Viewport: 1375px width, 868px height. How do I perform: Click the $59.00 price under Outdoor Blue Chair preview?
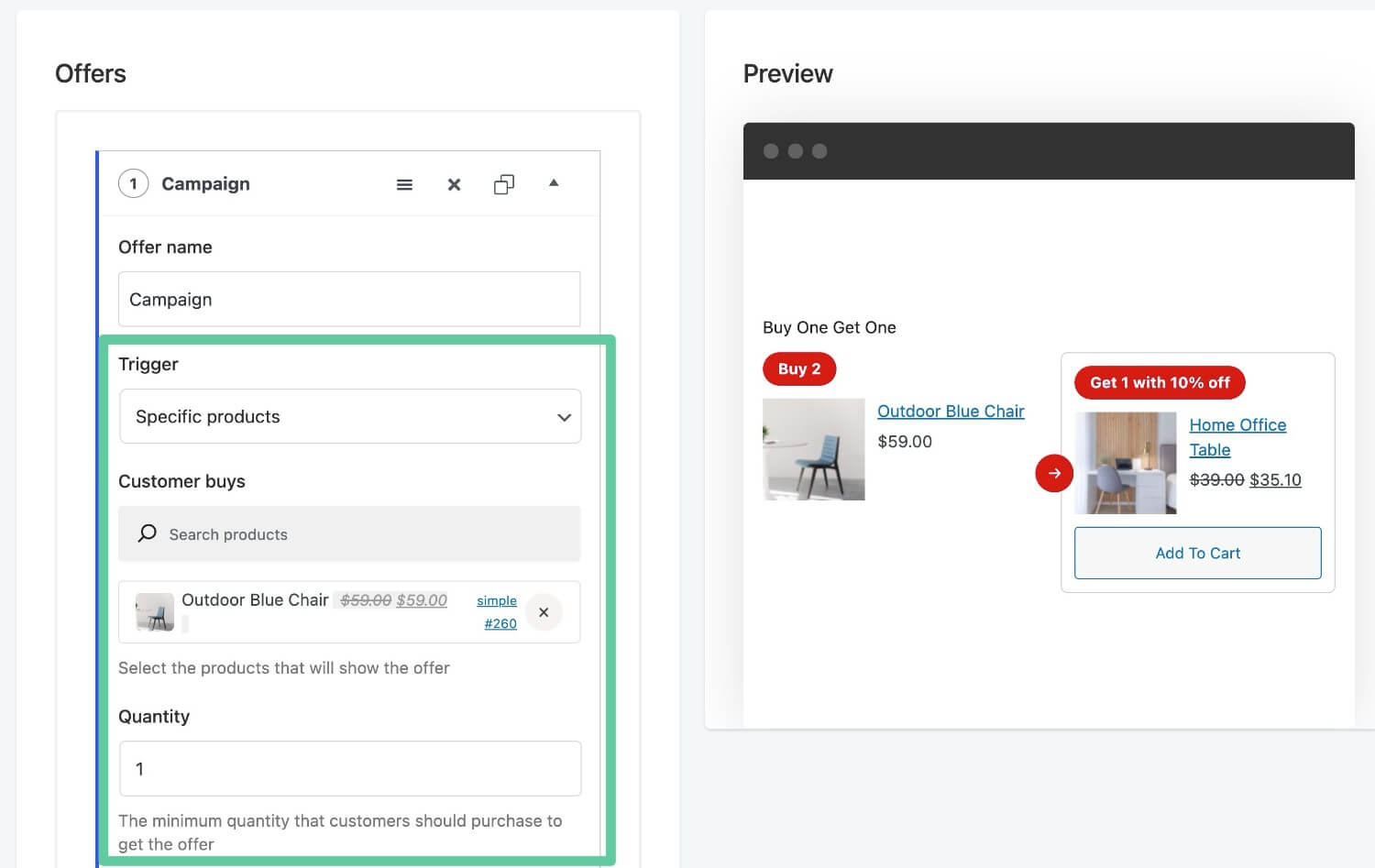[905, 441]
